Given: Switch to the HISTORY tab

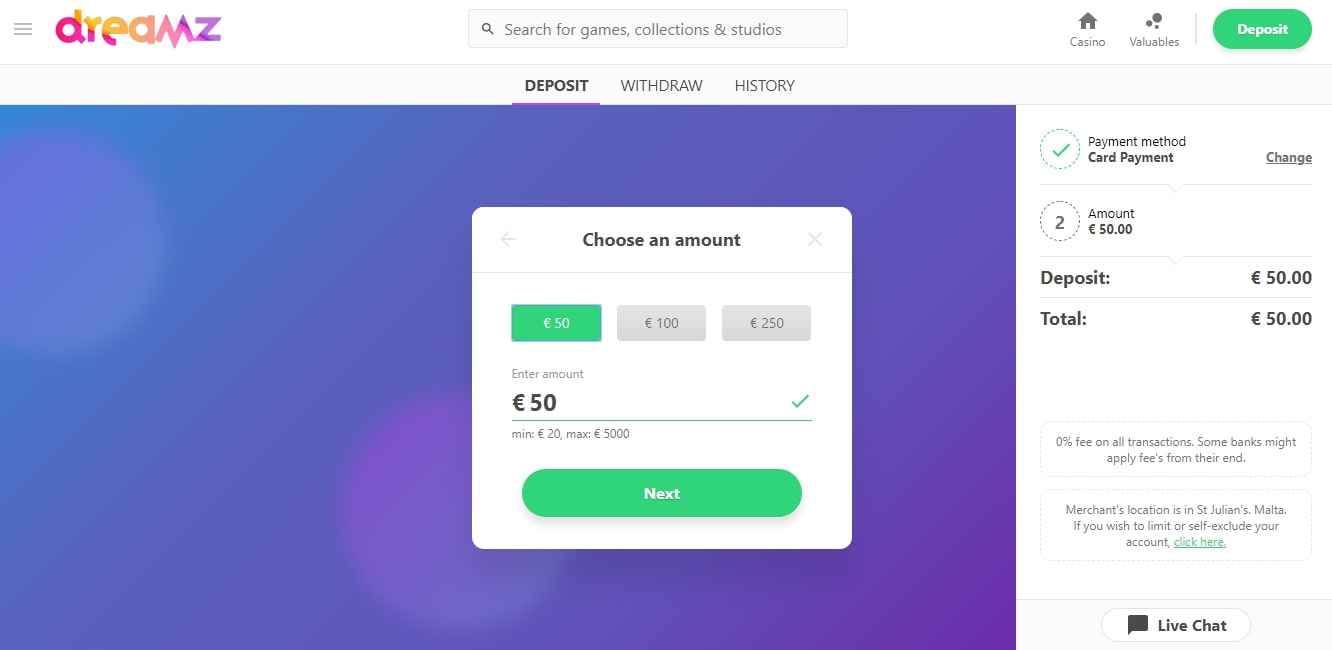Looking at the screenshot, I should [x=764, y=85].
